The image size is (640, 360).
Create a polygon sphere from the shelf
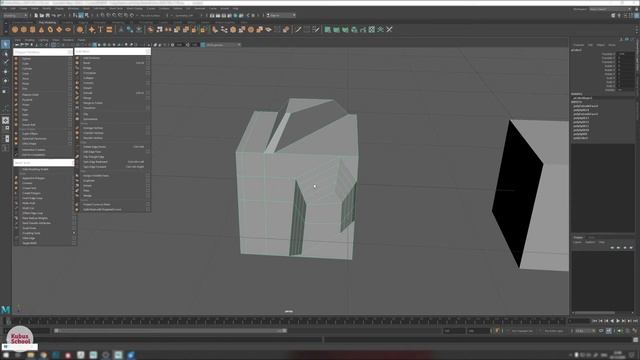[x=15, y=29]
